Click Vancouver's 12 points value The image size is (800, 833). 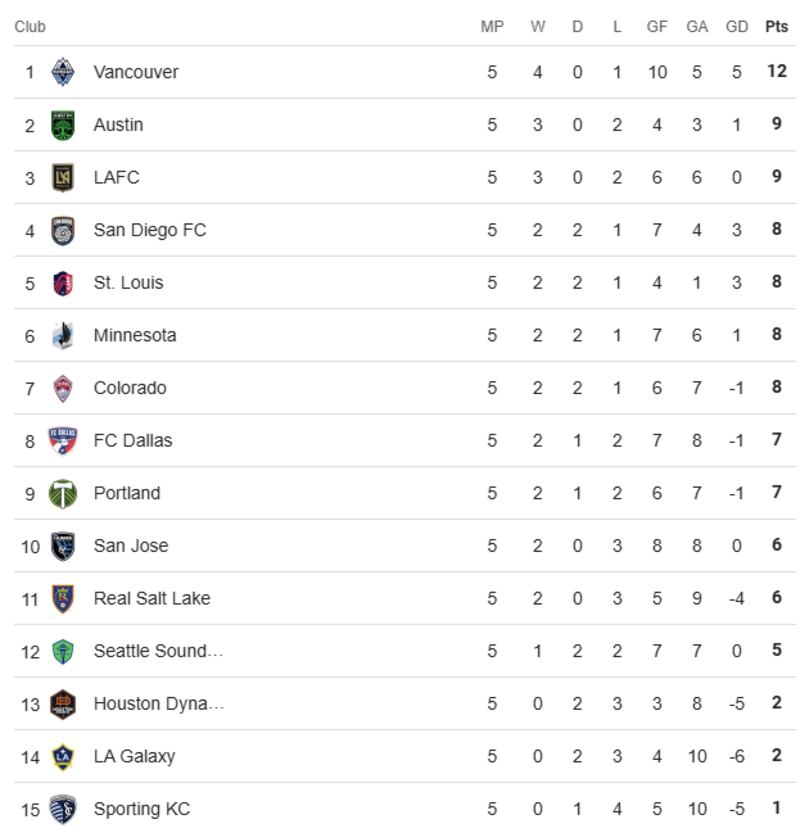[x=776, y=72]
